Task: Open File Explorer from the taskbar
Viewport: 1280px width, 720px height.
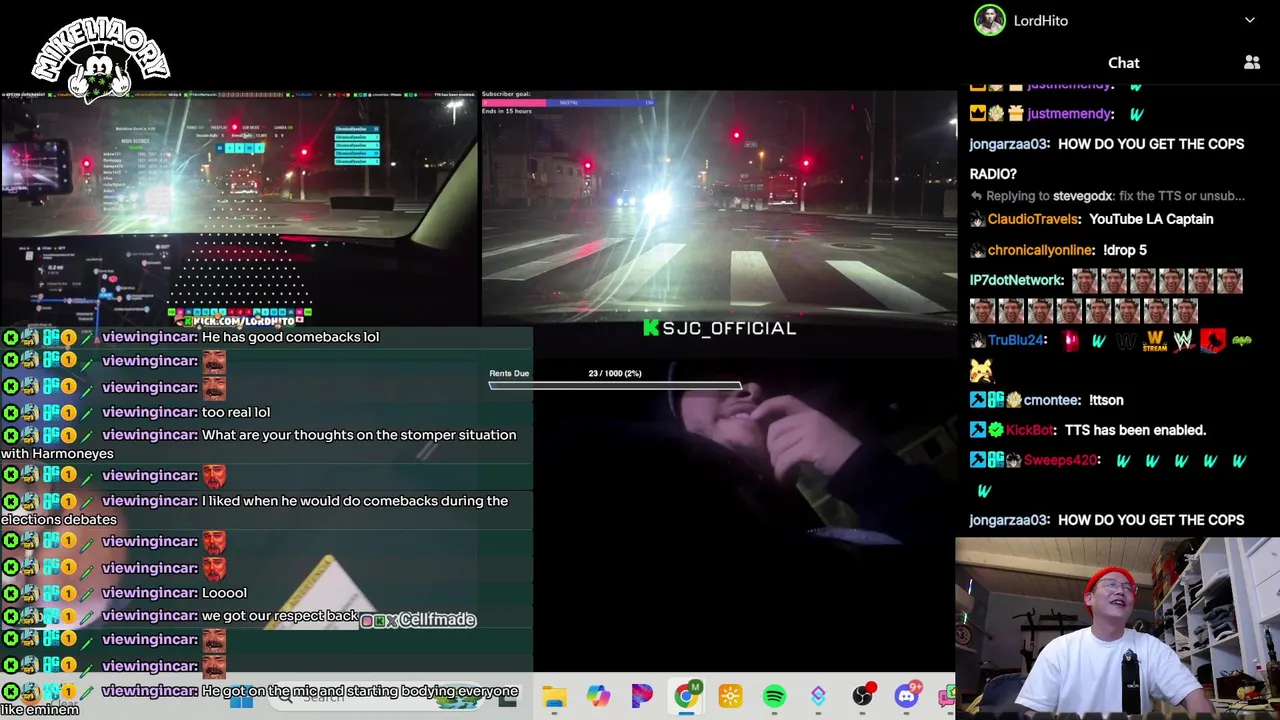Action: [554, 696]
